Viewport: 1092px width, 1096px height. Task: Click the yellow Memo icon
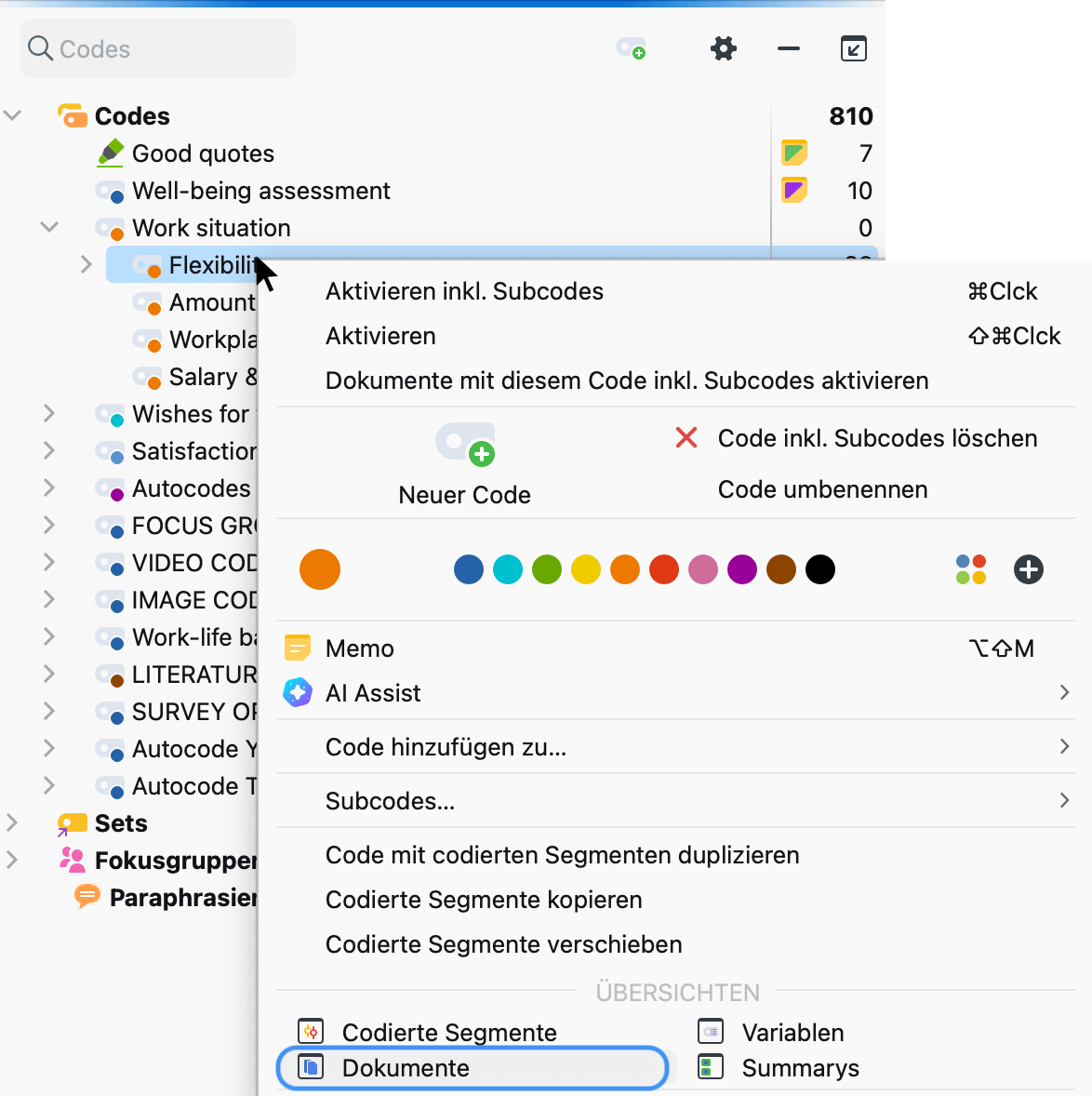pyautogui.click(x=298, y=648)
